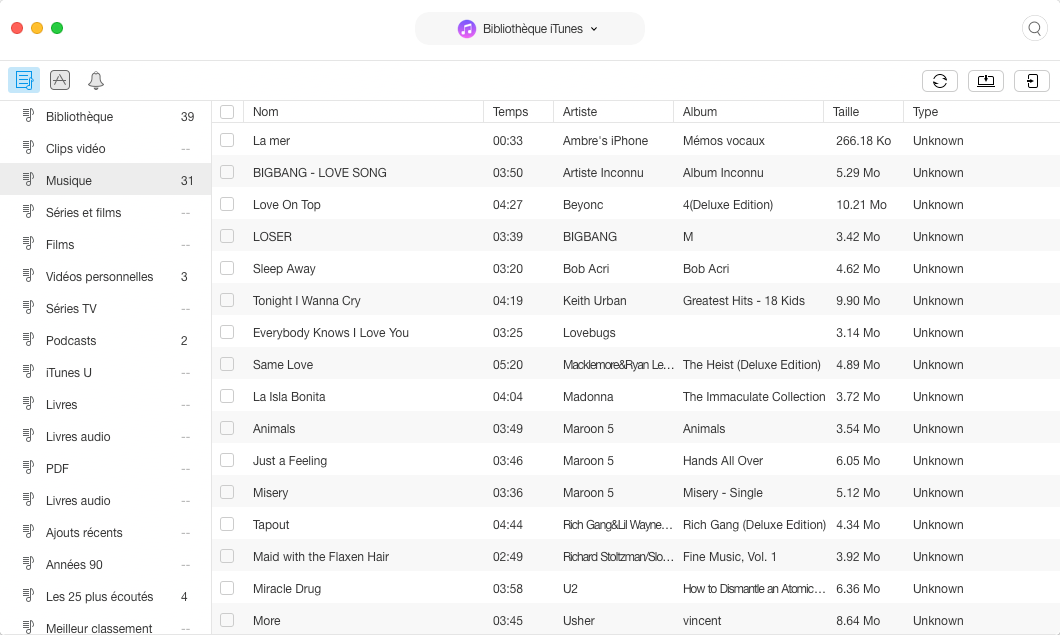Click the playlist icon beside Les 25 plus écoutés
The width and height of the screenshot is (1060, 635).
(x=28, y=596)
